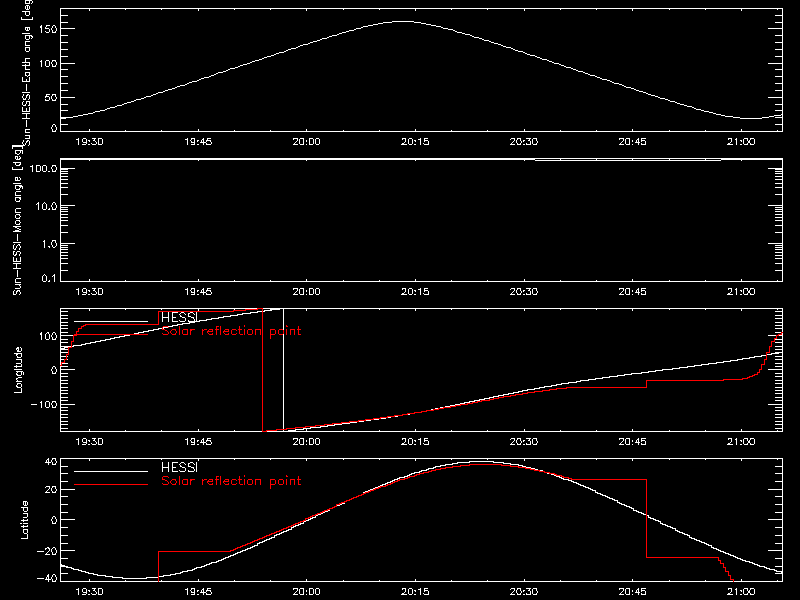Click the 50 tick label on Earth angle plot
800x600 pixels.
point(51,97)
